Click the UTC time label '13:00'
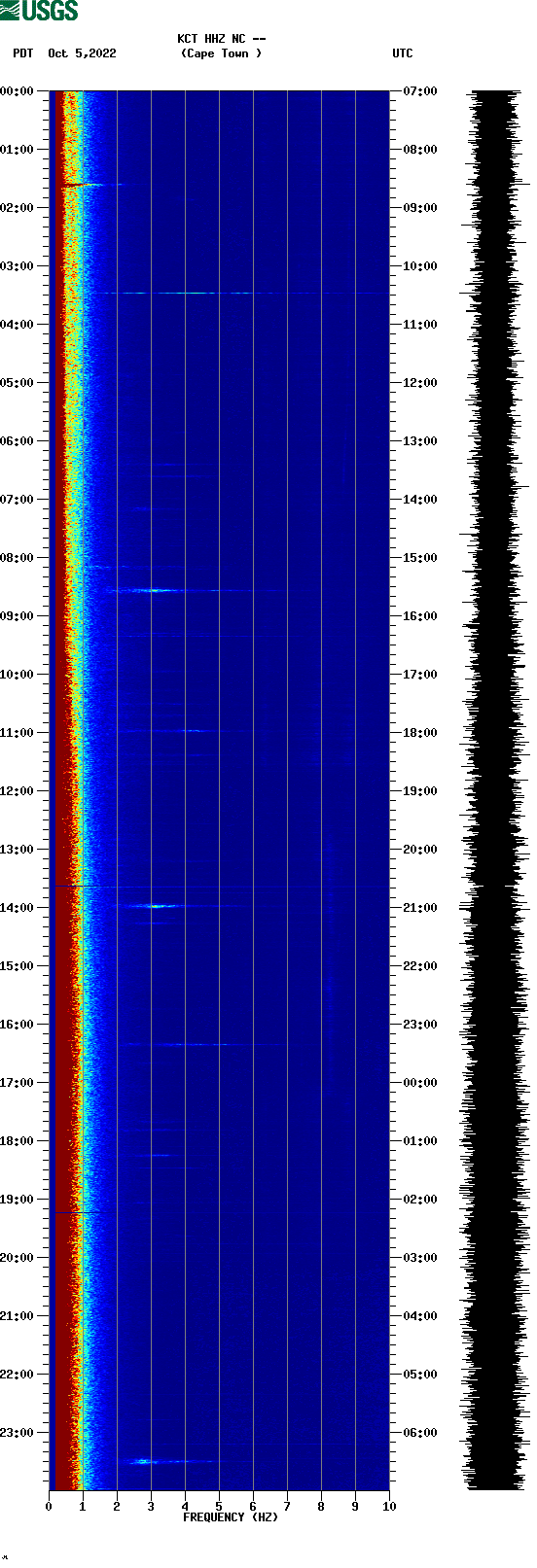 tap(420, 441)
